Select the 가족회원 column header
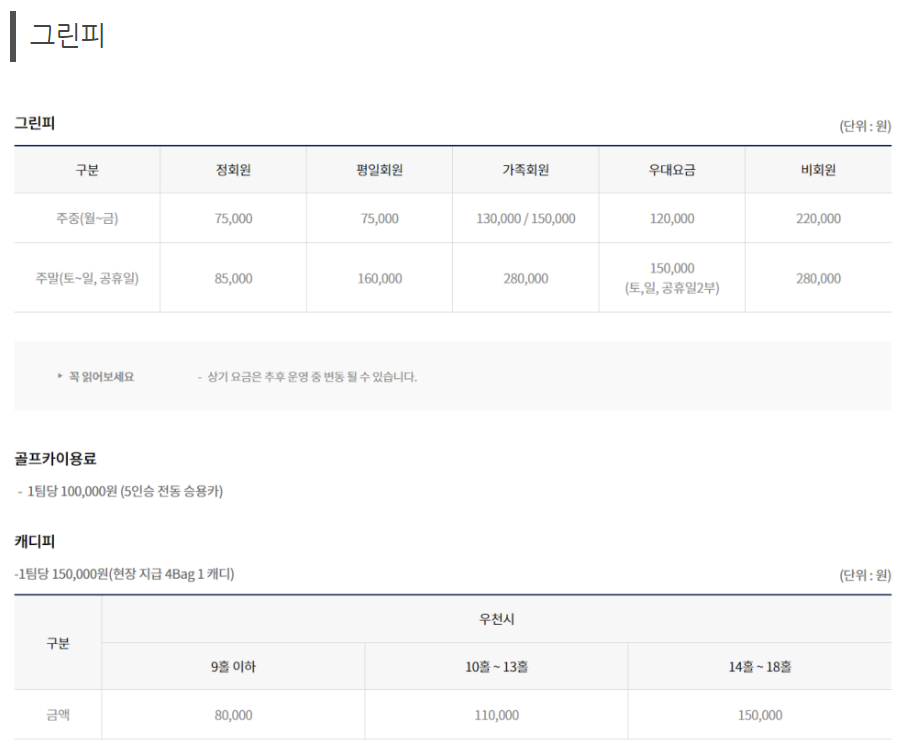Screen dimensions: 902x752 pyautogui.click(x=525, y=170)
